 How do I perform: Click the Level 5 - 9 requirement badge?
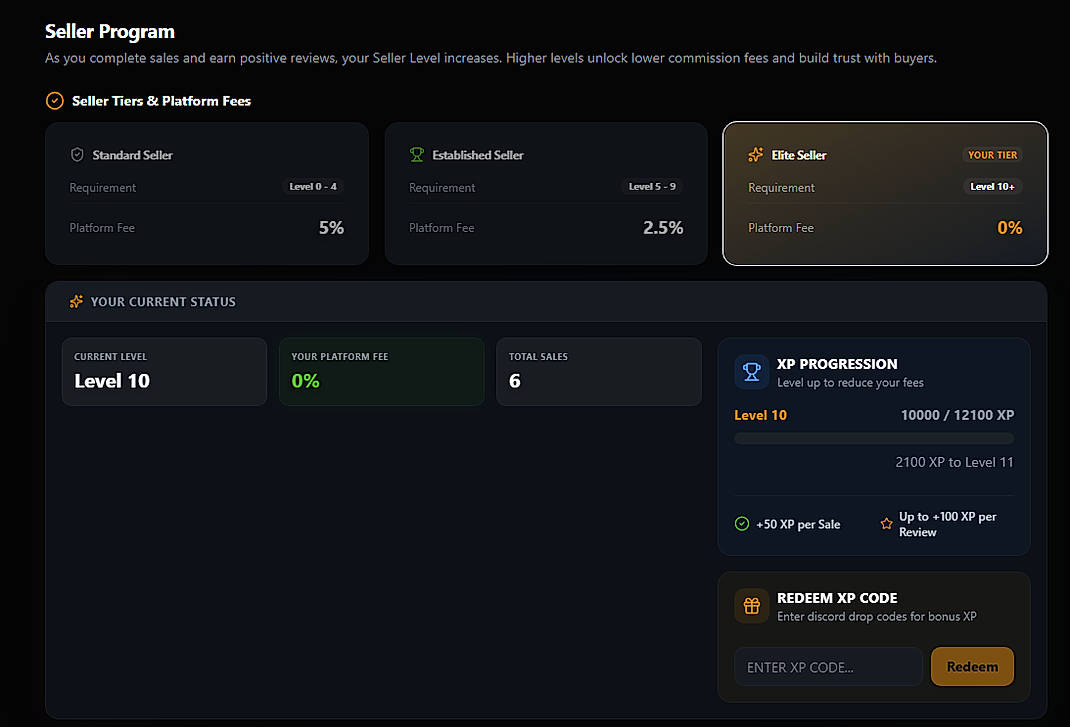coord(652,186)
